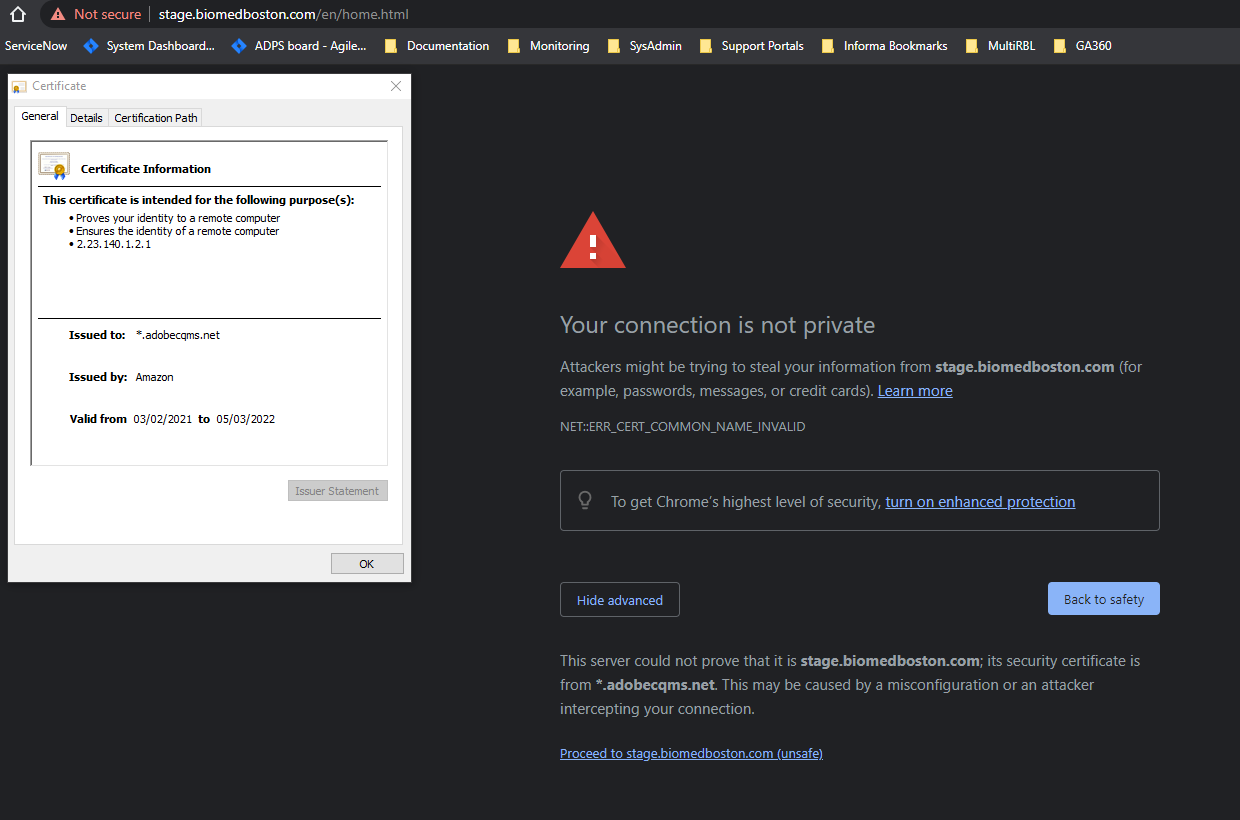The height and width of the screenshot is (820, 1240).
Task: Open the Documentation bookmark folder
Action: point(437,46)
